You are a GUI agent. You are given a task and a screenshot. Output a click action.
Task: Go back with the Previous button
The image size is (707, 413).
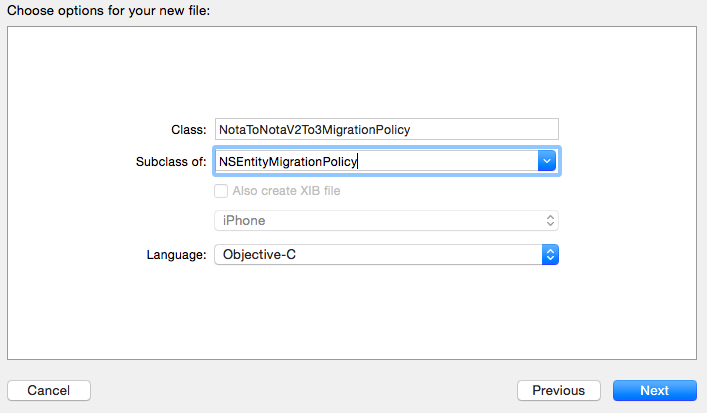(558, 390)
